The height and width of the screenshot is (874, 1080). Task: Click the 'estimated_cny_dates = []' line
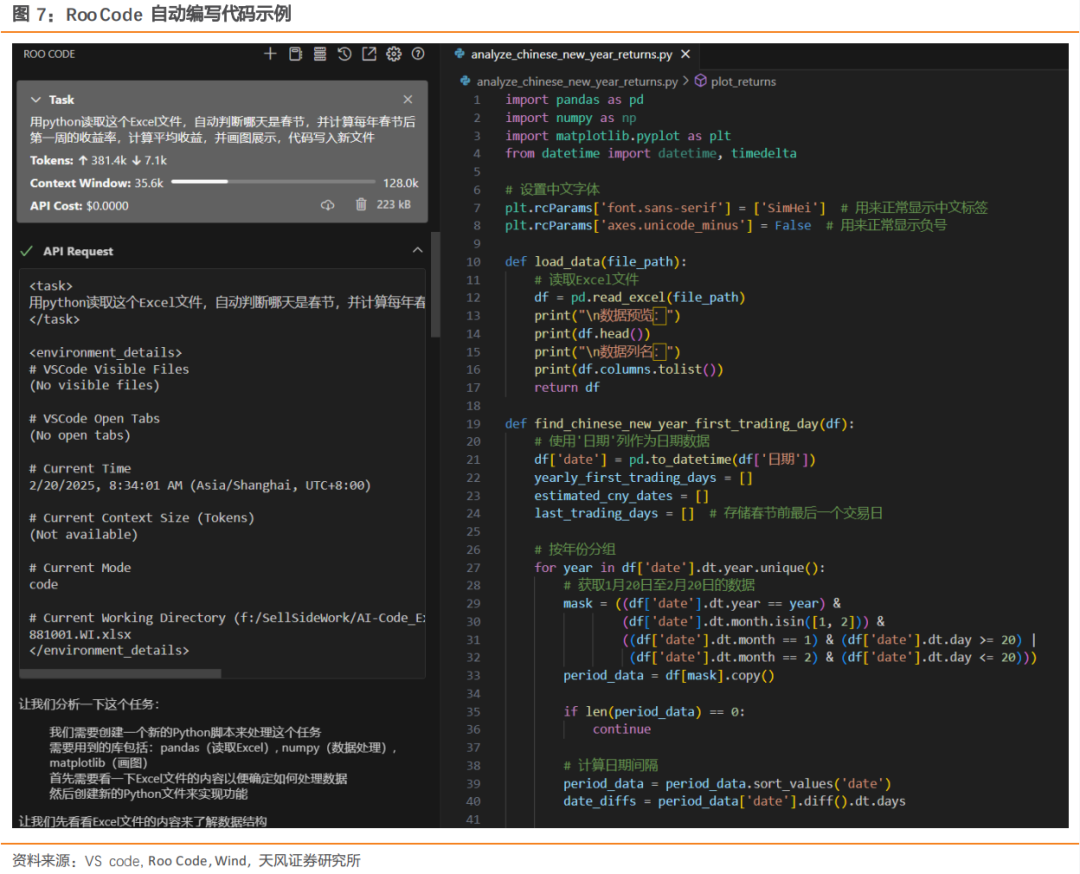pyautogui.click(x=621, y=496)
